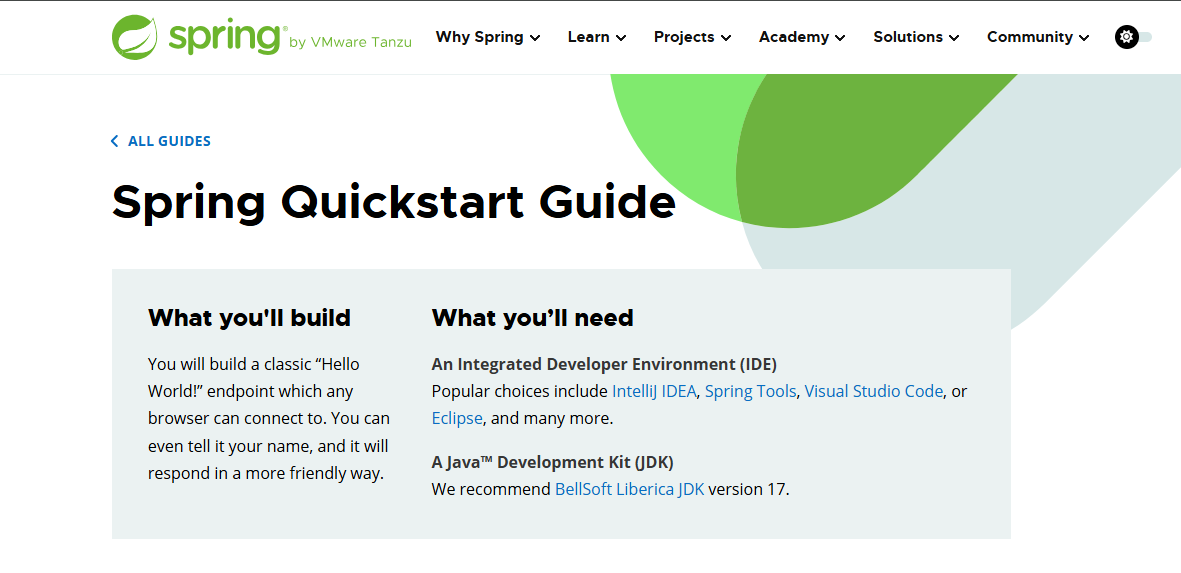Open the Visual Studio Code link

coord(874,392)
